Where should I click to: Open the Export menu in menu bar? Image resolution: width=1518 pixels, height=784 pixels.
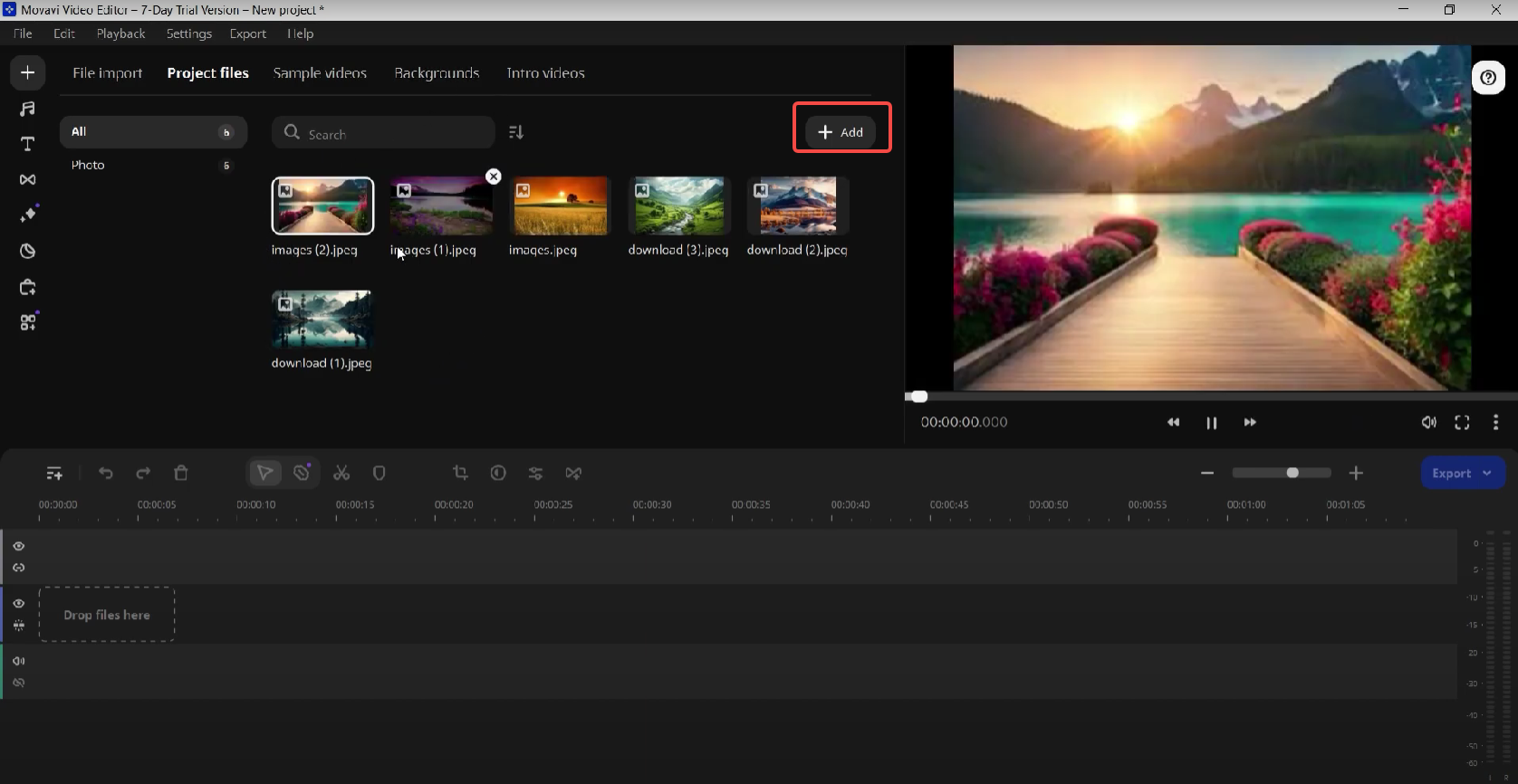(248, 33)
